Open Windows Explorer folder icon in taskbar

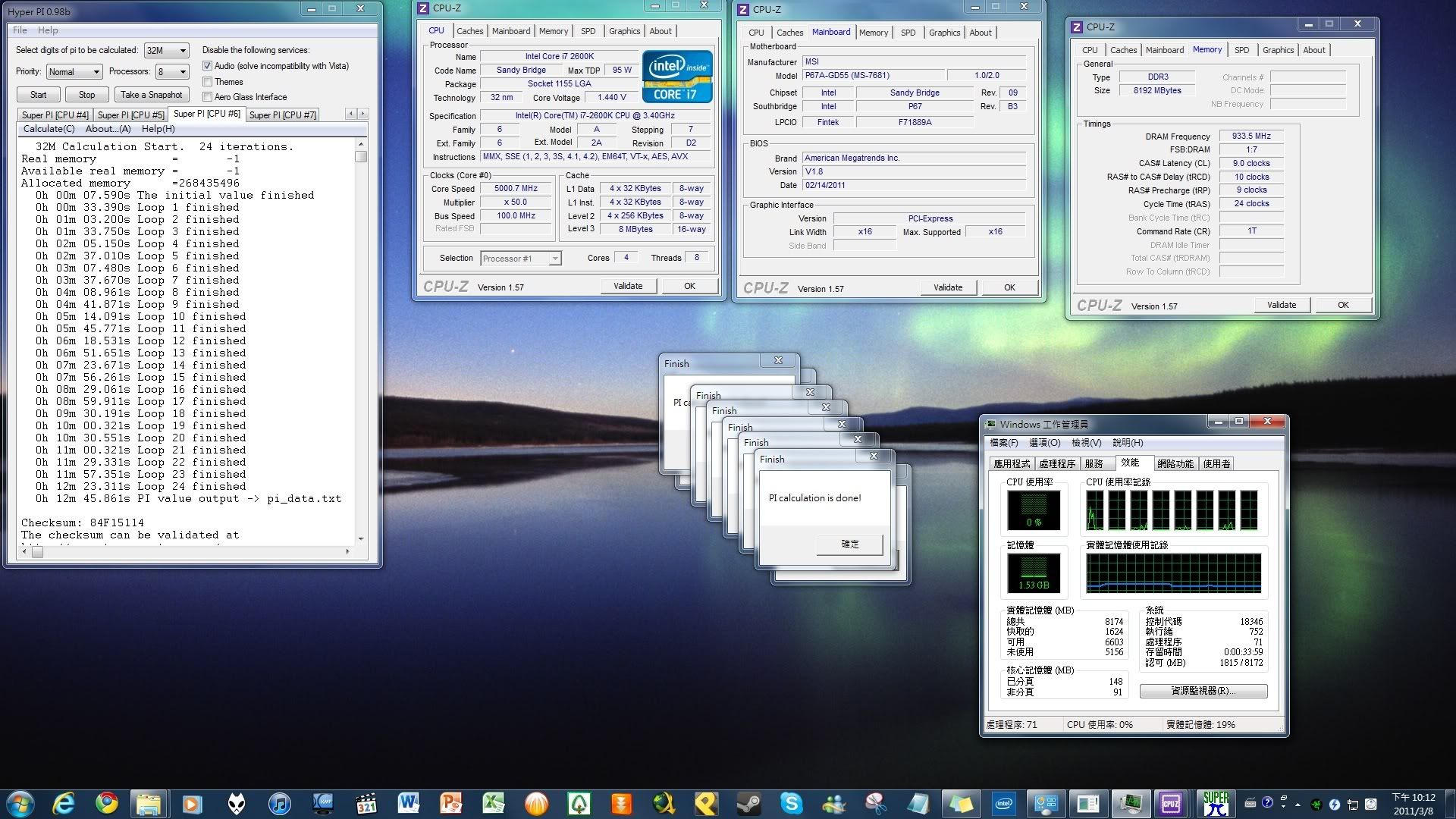point(149,803)
